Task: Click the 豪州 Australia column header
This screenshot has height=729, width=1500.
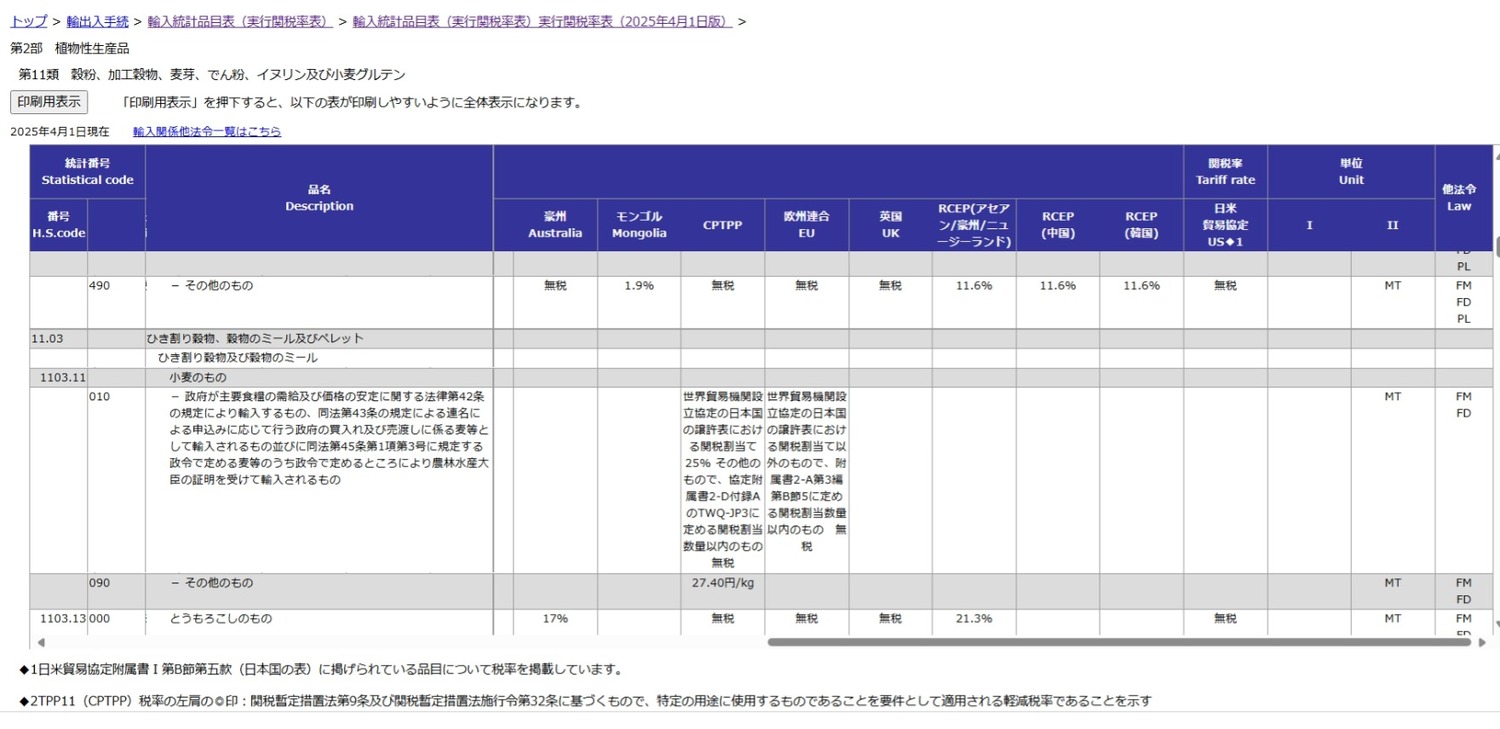Action: pos(555,225)
